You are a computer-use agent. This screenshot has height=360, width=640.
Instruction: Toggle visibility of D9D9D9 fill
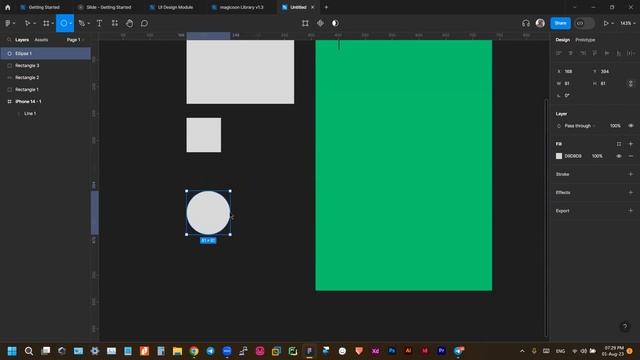(619, 156)
